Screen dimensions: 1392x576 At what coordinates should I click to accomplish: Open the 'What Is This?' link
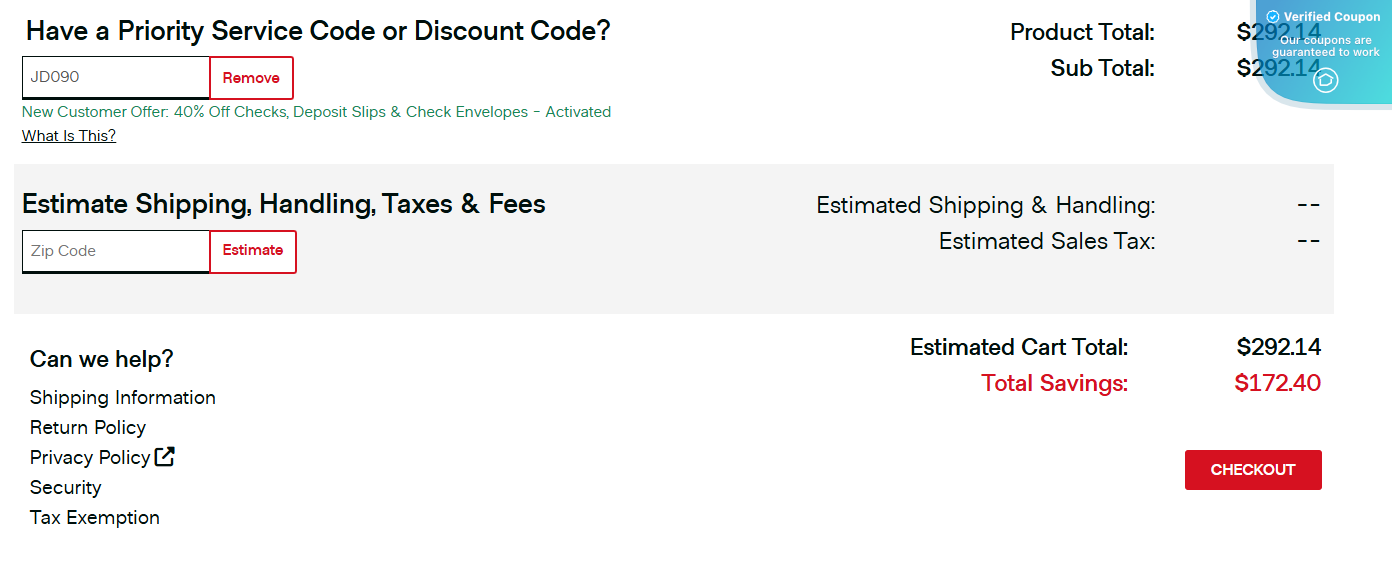point(68,135)
